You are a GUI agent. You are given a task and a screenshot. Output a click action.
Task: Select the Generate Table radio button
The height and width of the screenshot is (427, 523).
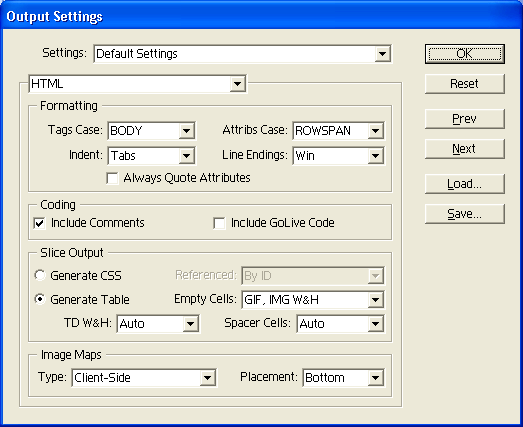point(40,299)
